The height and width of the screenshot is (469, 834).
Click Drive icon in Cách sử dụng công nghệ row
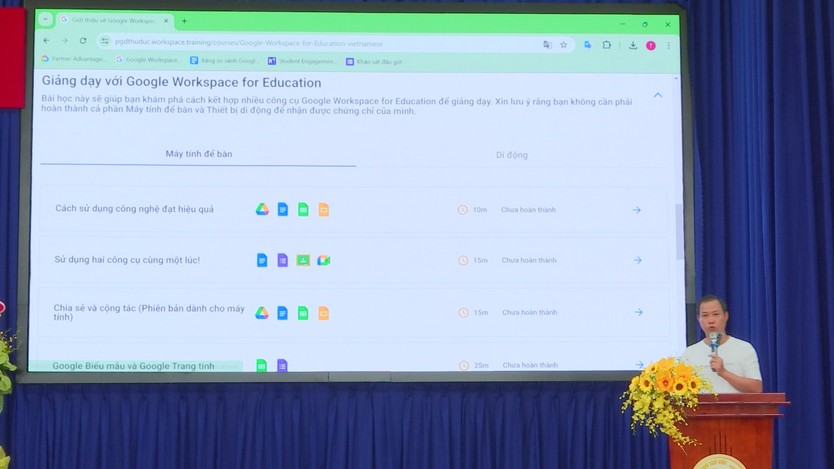point(262,209)
